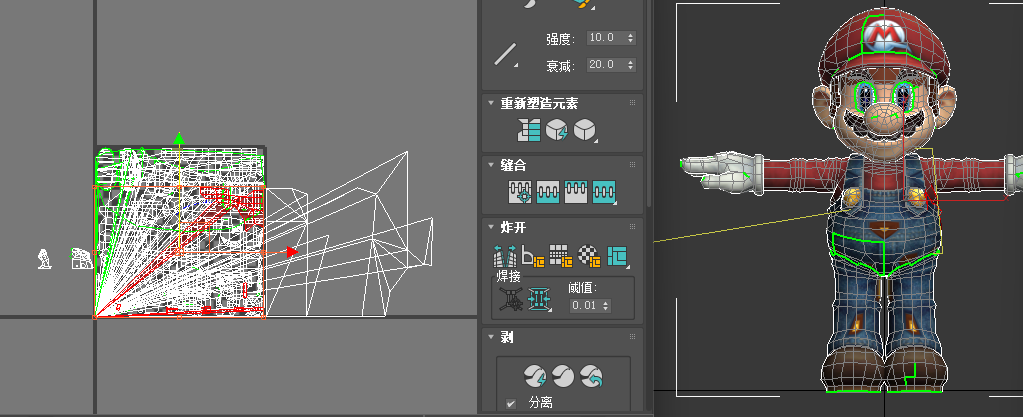Choose the linear falloff diagonal-line brush icon
The height and width of the screenshot is (417, 1023).
tap(506, 54)
